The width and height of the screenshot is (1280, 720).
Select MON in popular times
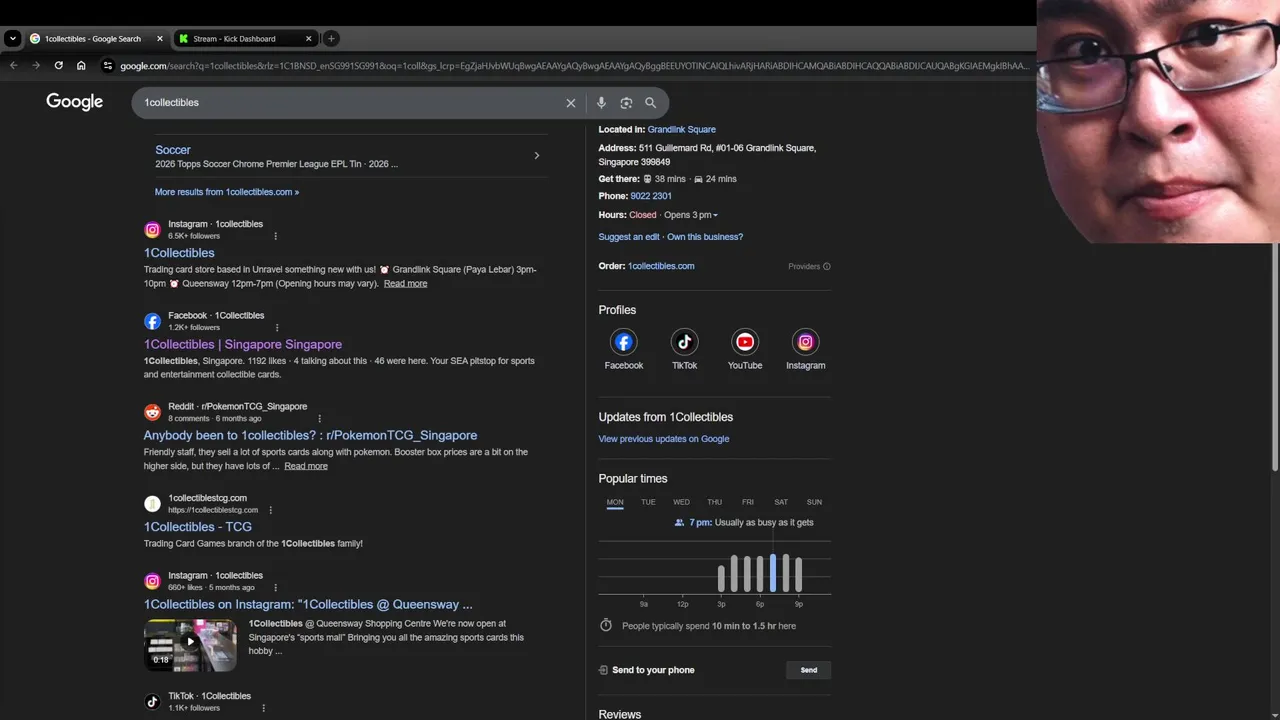615,502
